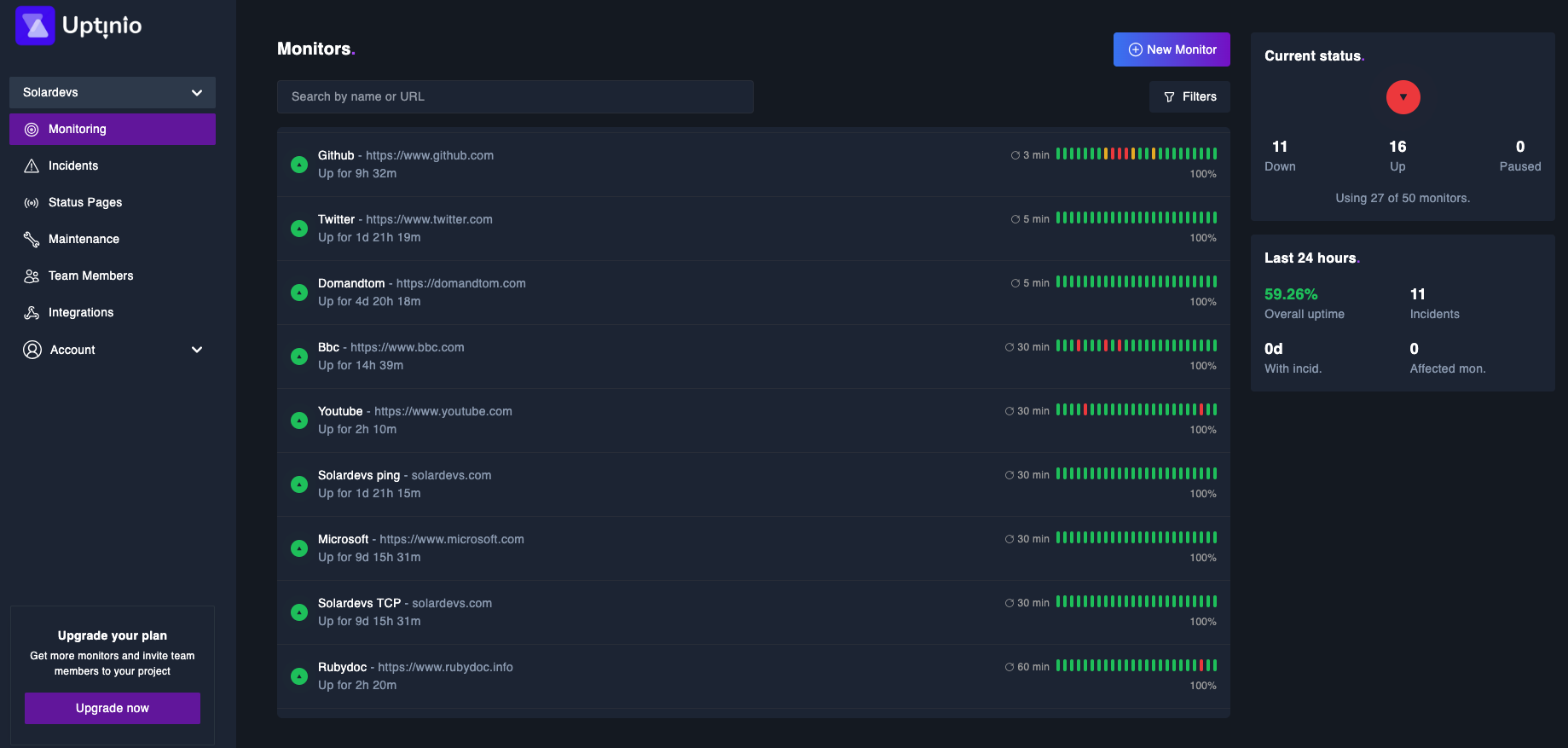Click the Uptinio logo icon
The image size is (1568, 748).
coord(35,26)
